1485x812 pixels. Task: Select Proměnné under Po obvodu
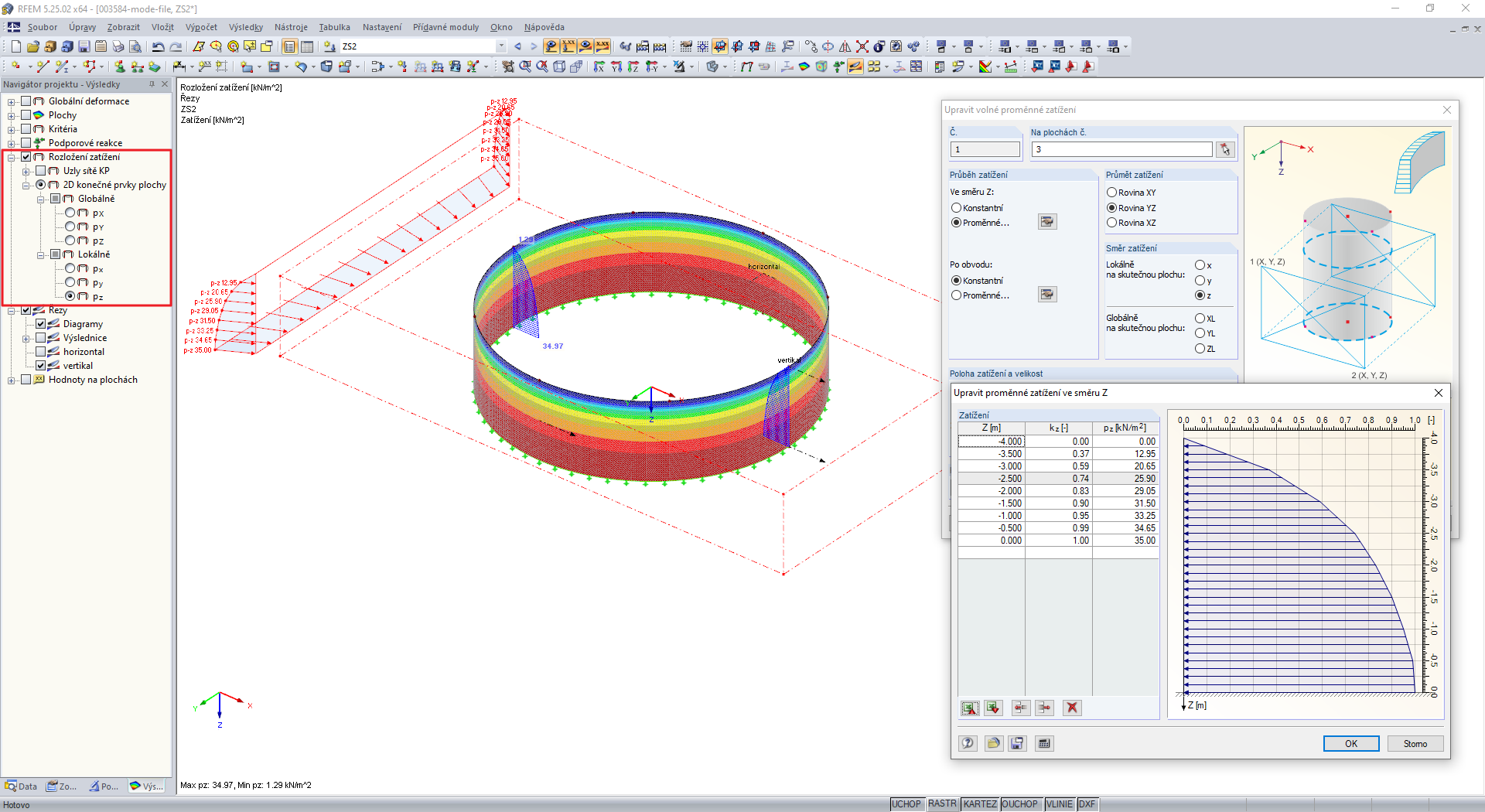pyautogui.click(x=957, y=295)
